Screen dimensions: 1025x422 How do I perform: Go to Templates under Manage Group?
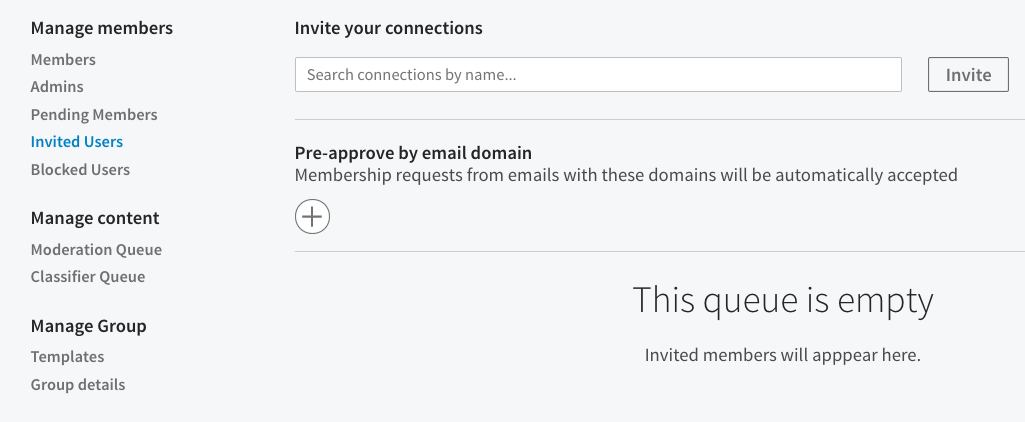(x=67, y=357)
